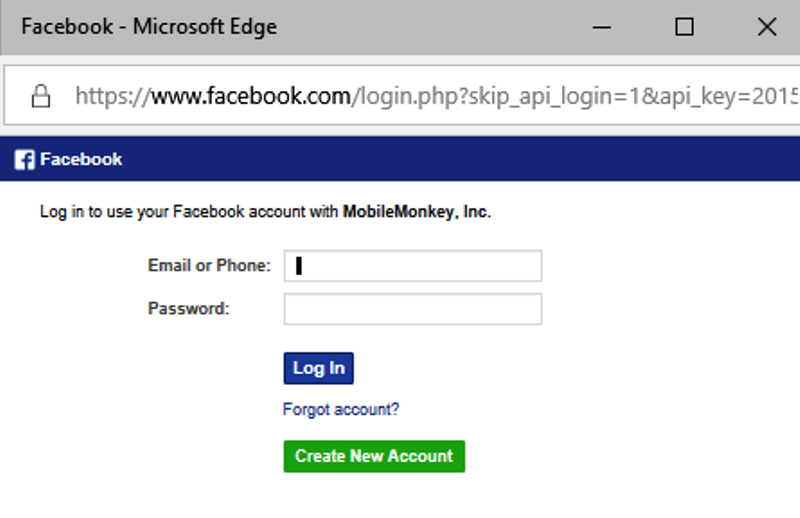
Task: Click the "Facebook - Microsoft Edge" window title
Action: coord(149,27)
